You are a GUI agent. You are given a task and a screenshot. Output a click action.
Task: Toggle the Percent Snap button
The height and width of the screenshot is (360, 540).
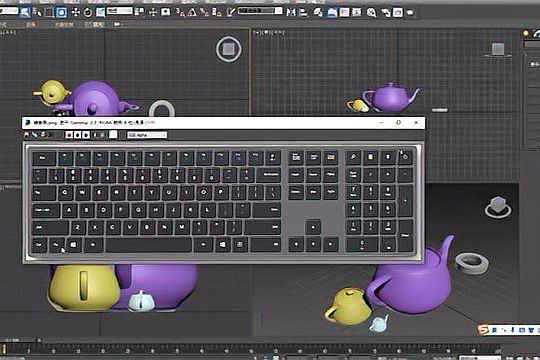(205, 12)
